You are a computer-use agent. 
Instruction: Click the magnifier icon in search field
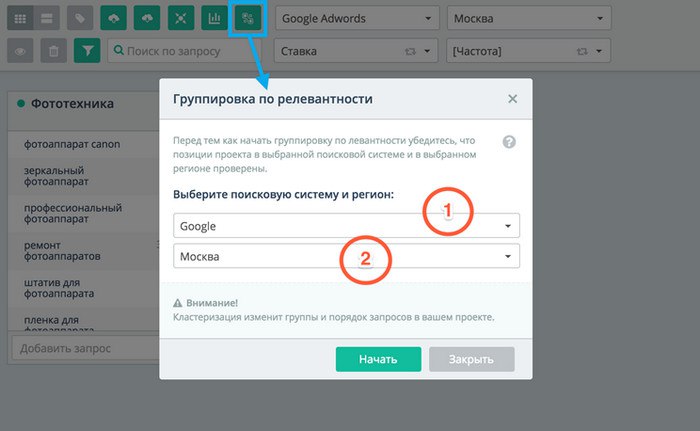(x=118, y=50)
